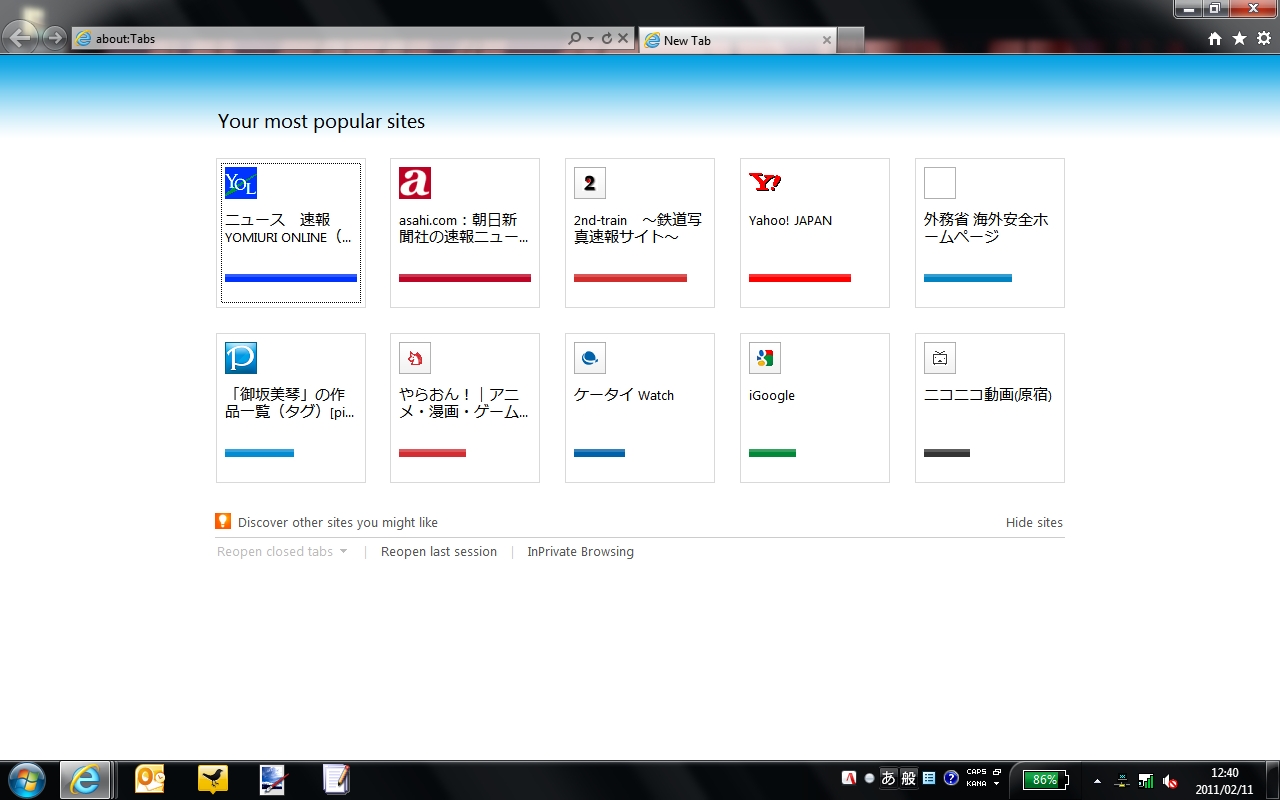
Task: Click the ケータイ Watch favicon
Action: point(590,358)
